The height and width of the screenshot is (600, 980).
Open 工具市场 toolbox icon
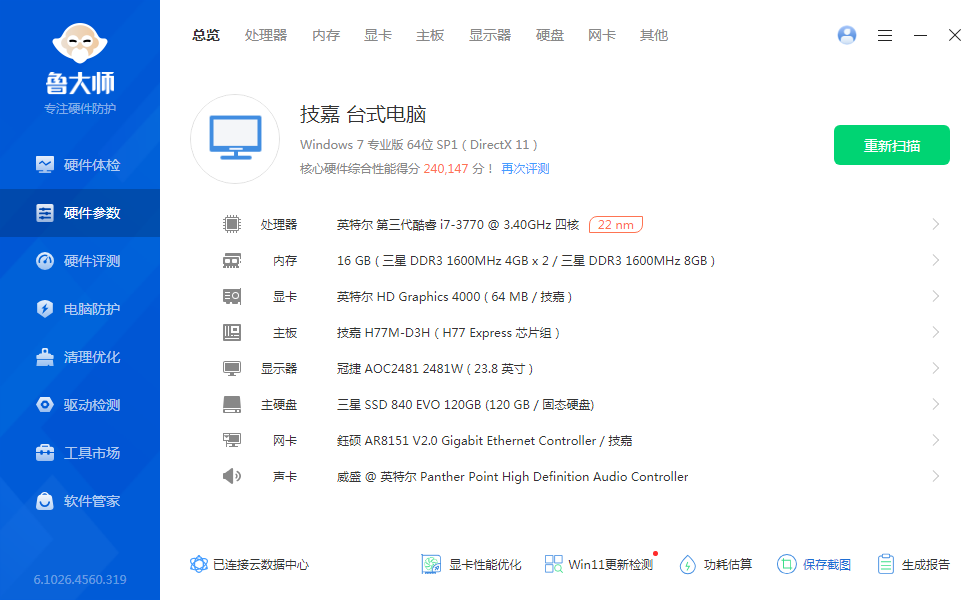point(45,453)
